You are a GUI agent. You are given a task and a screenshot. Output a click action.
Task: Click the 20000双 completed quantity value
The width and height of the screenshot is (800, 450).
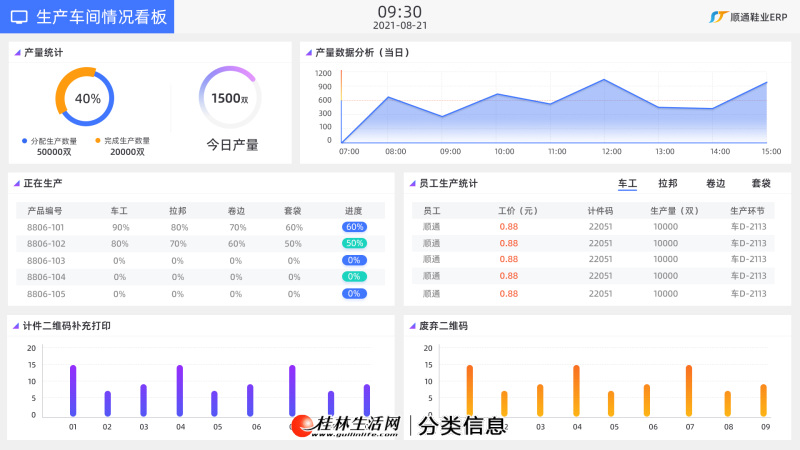tap(127, 152)
